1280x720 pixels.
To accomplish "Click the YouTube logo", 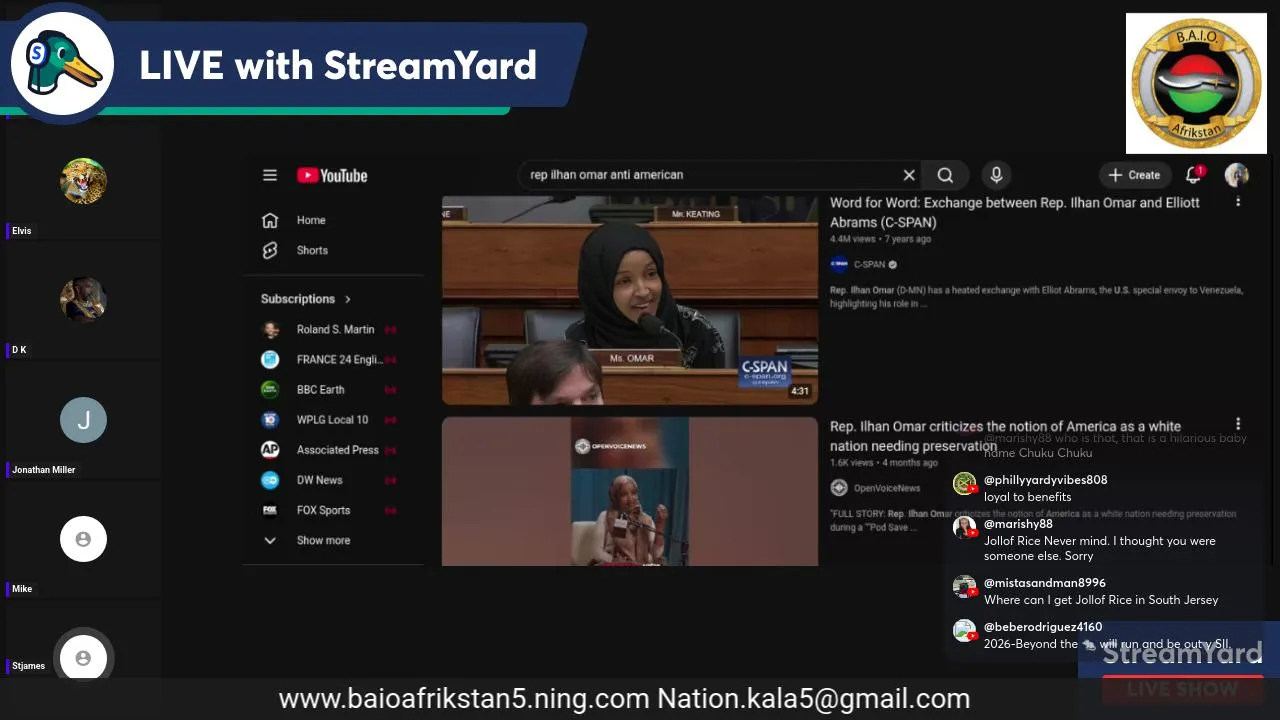I will point(332,175).
